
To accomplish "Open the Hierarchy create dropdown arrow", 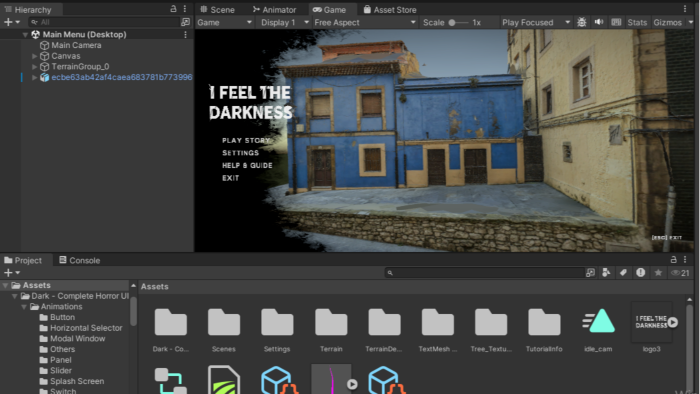I will point(18,22).
